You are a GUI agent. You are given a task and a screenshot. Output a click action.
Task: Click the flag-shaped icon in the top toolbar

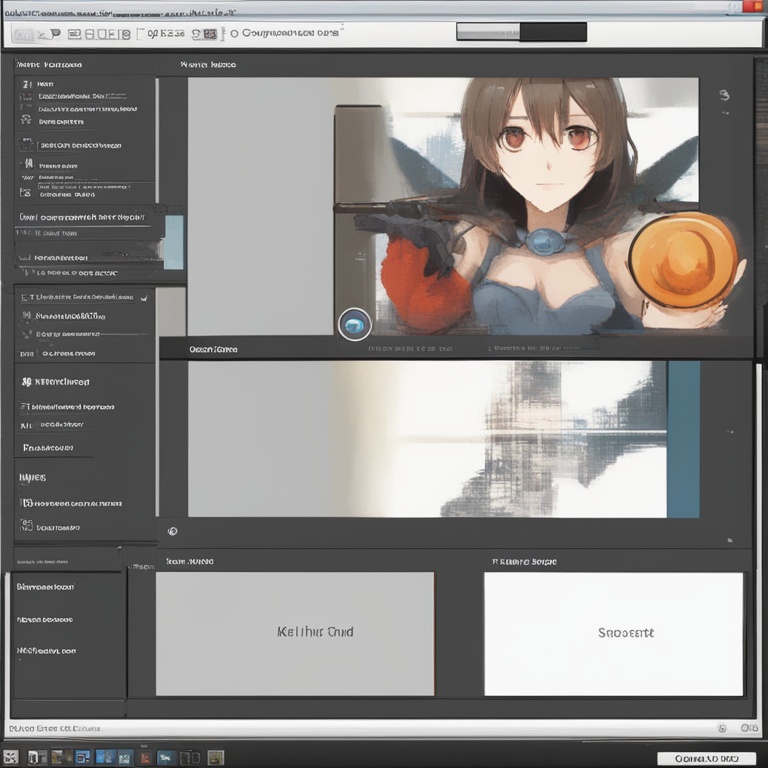(x=55, y=33)
